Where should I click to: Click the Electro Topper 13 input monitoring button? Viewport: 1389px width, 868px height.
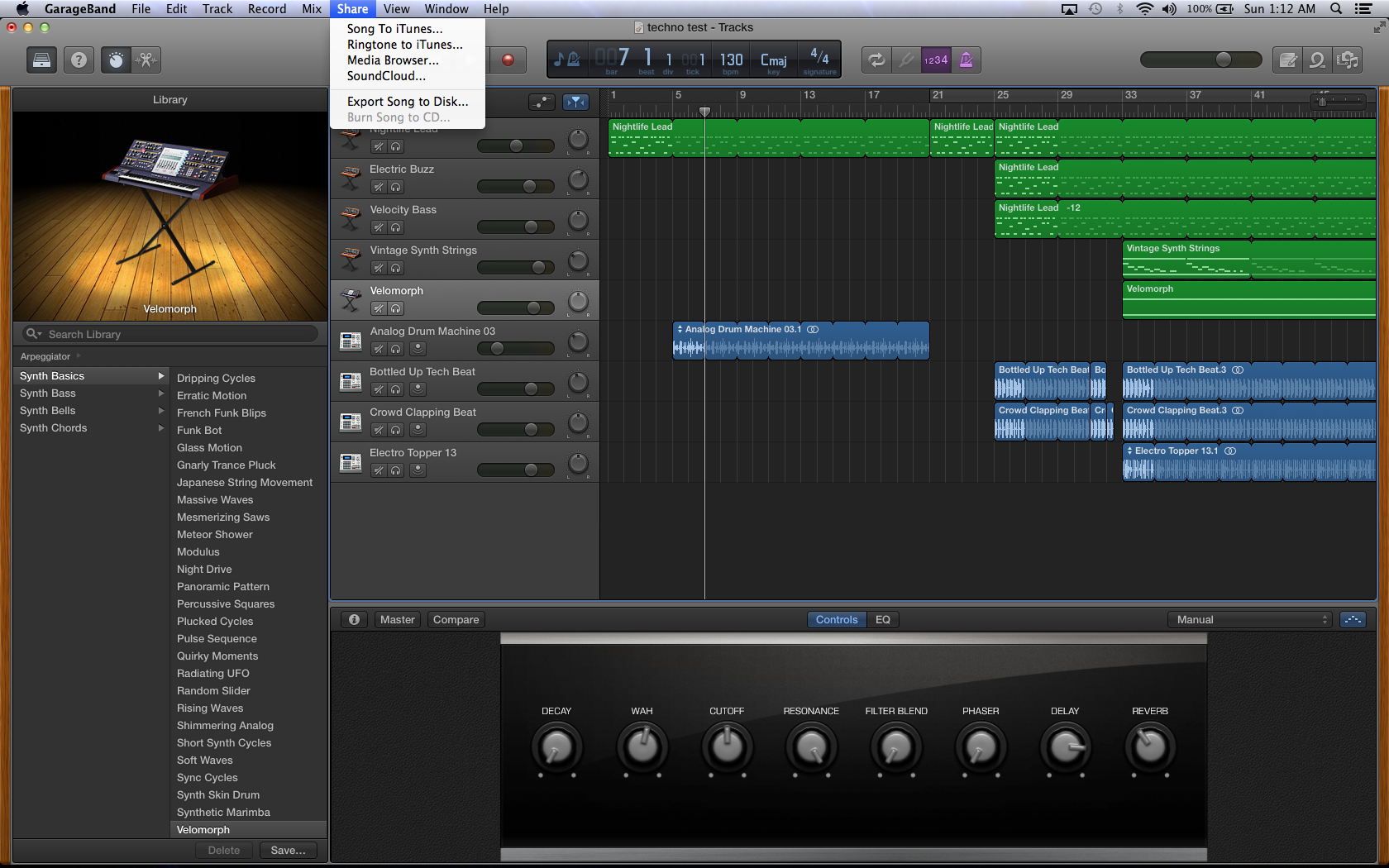[418, 470]
